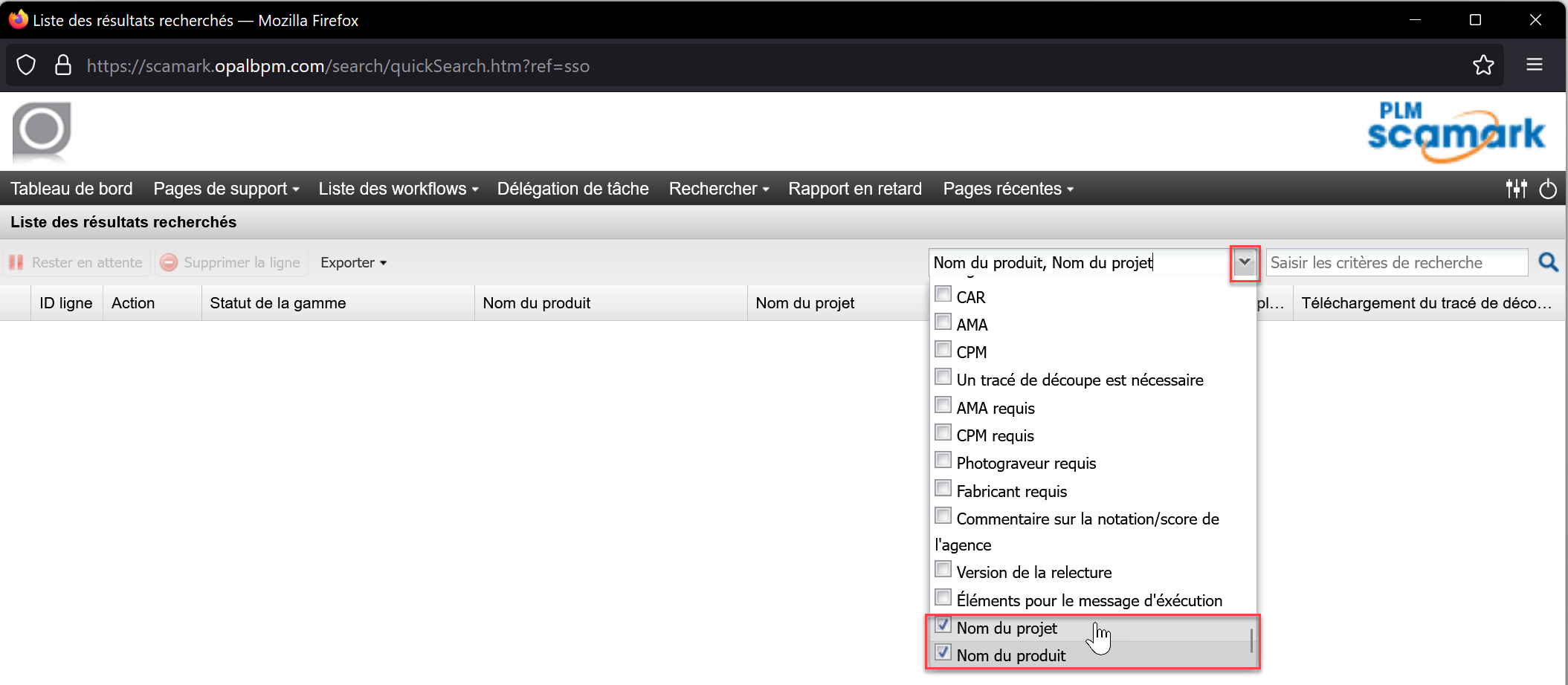The height and width of the screenshot is (685, 1568).
Task: Click the PLM Scamark logo
Action: [1456, 132]
